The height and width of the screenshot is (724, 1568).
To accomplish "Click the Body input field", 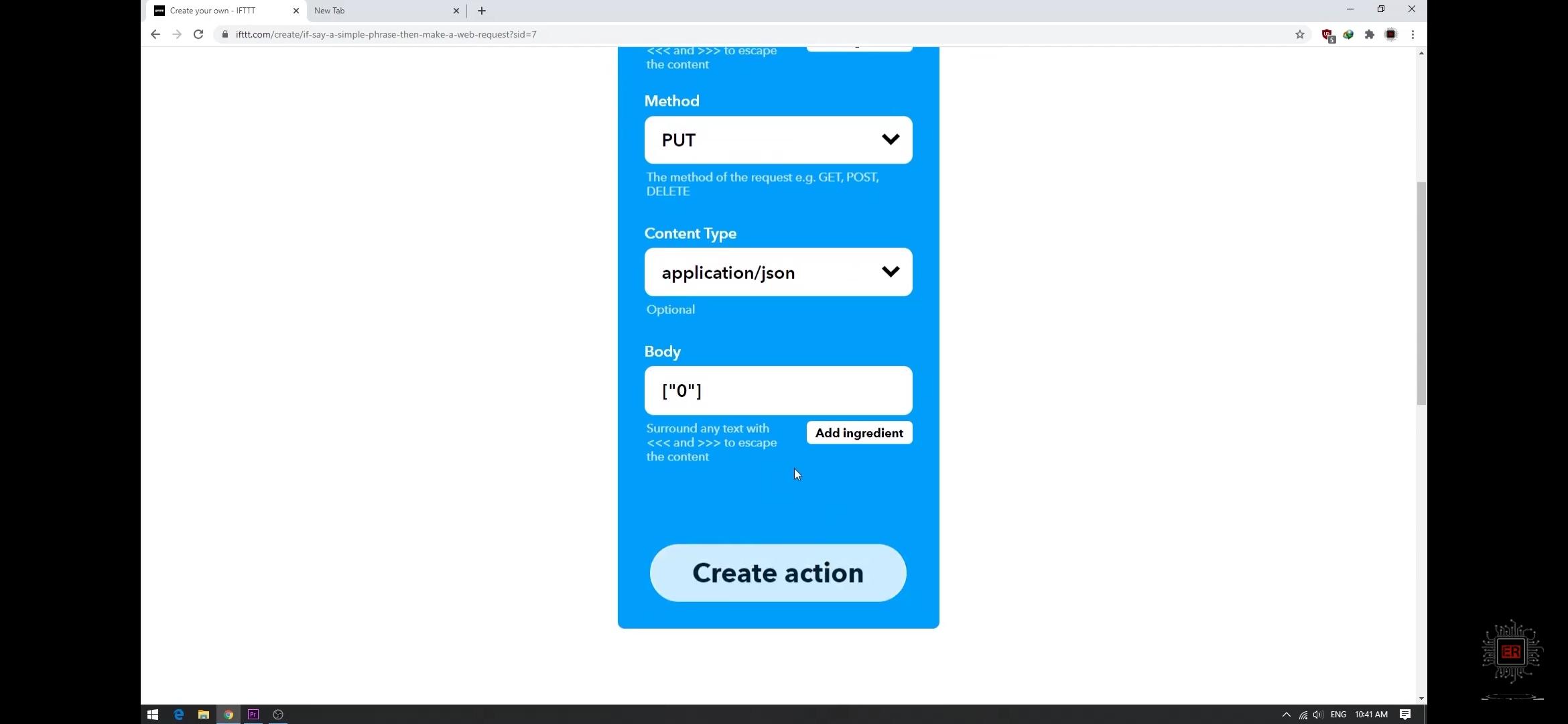I will click(x=778, y=390).
